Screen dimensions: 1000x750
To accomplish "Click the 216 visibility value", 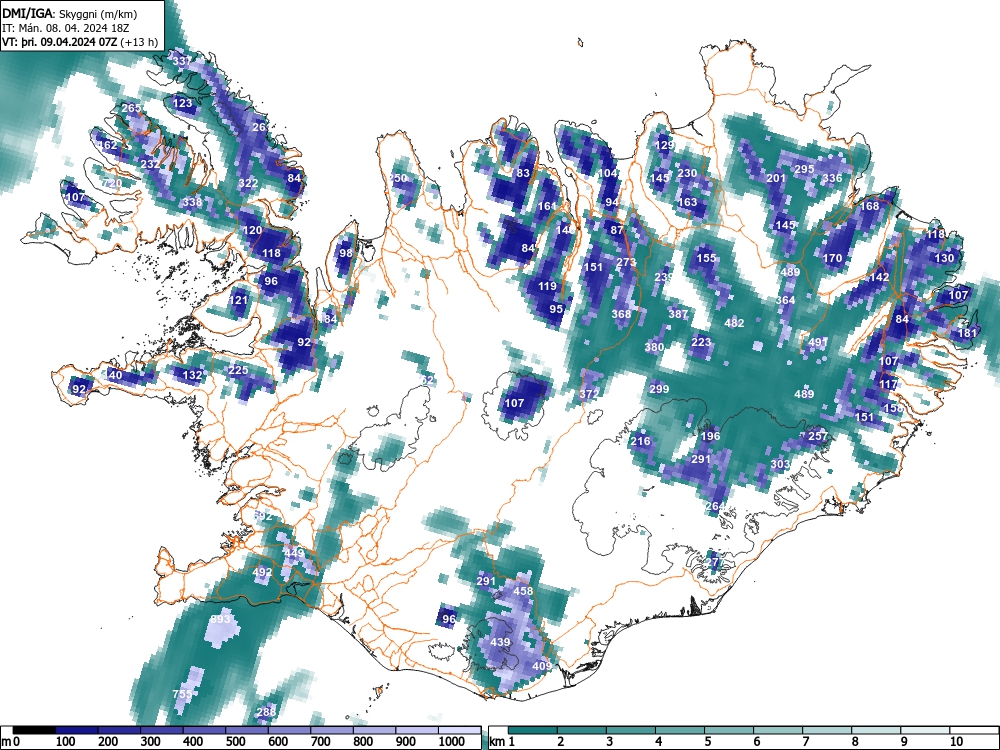I will pyautogui.click(x=640, y=441).
